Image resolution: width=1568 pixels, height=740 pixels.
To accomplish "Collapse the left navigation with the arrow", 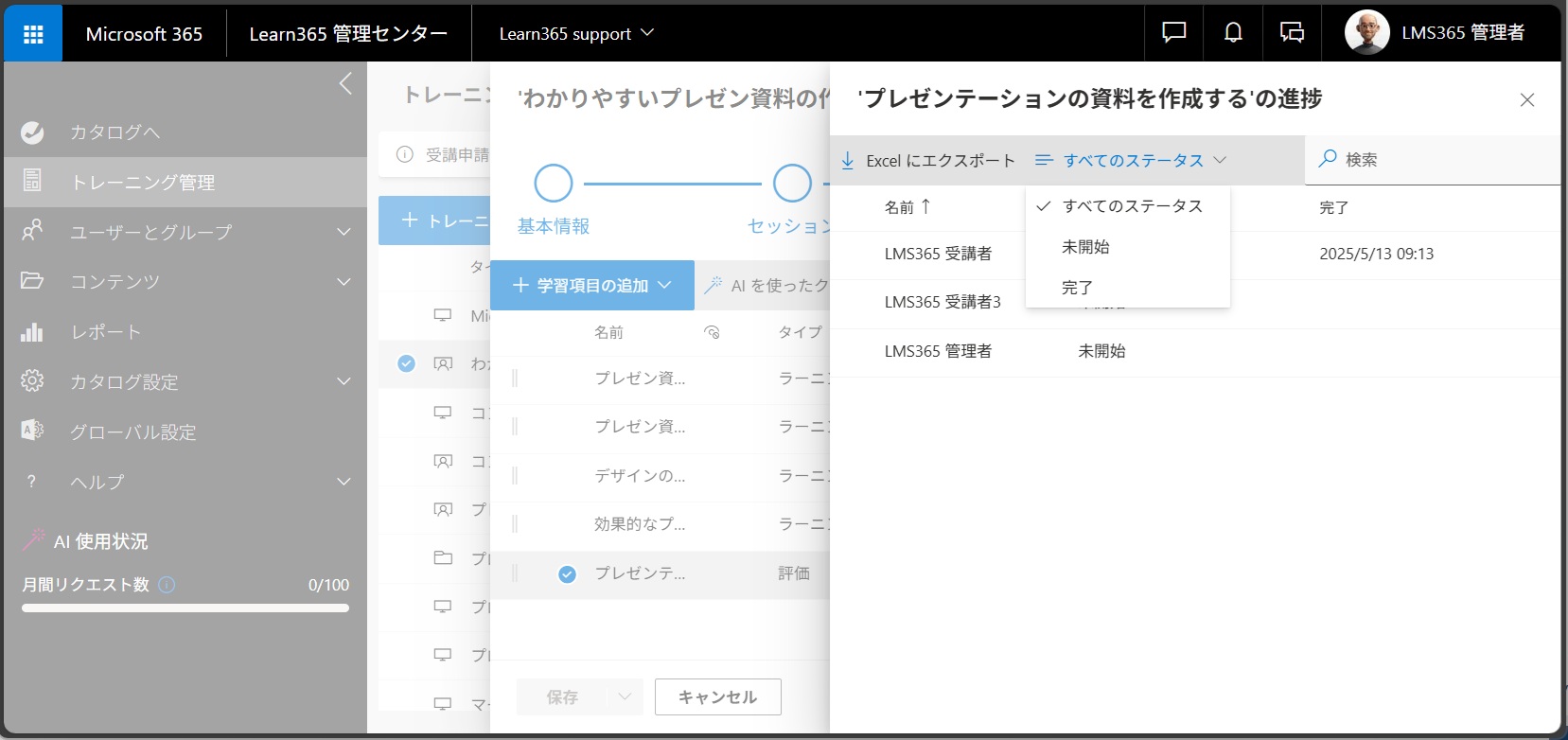I will [345, 83].
